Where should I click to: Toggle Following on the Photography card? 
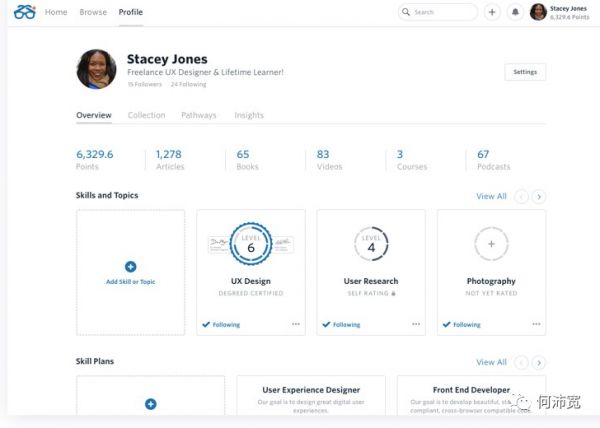pos(462,324)
